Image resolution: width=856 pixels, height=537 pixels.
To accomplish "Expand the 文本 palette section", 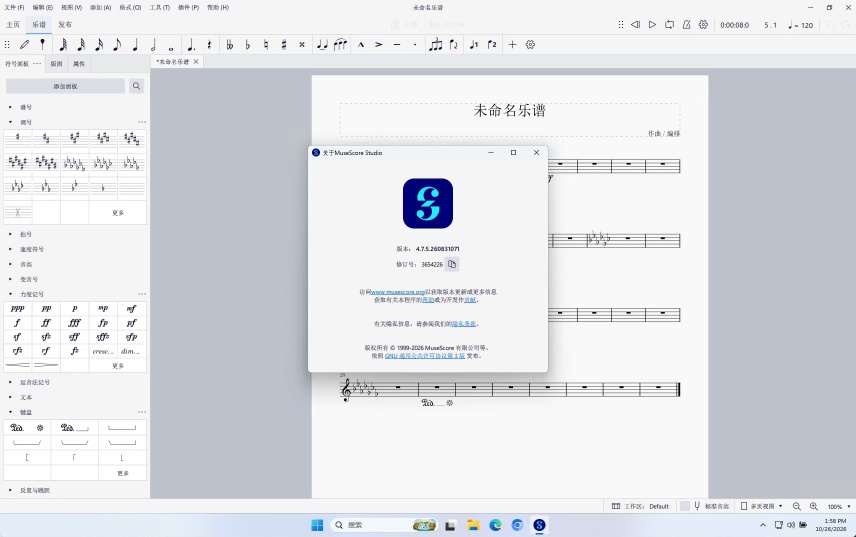I will pyautogui.click(x=10, y=397).
